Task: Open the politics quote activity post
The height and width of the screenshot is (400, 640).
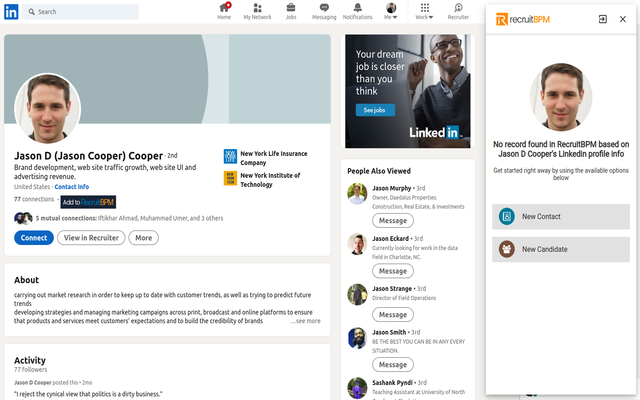Action: [x=88, y=394]
